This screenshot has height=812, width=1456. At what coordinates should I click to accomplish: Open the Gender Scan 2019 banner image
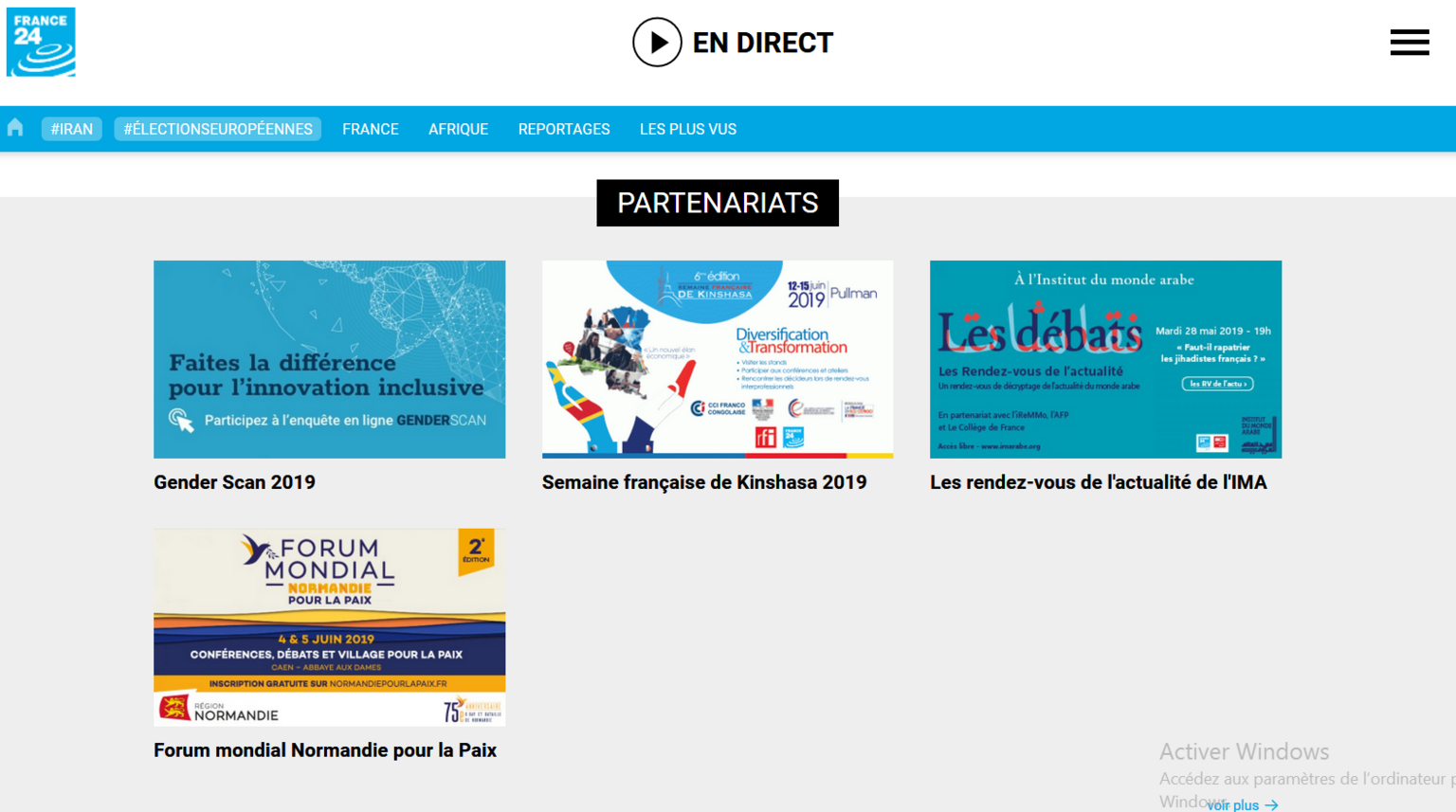(329, 359)
